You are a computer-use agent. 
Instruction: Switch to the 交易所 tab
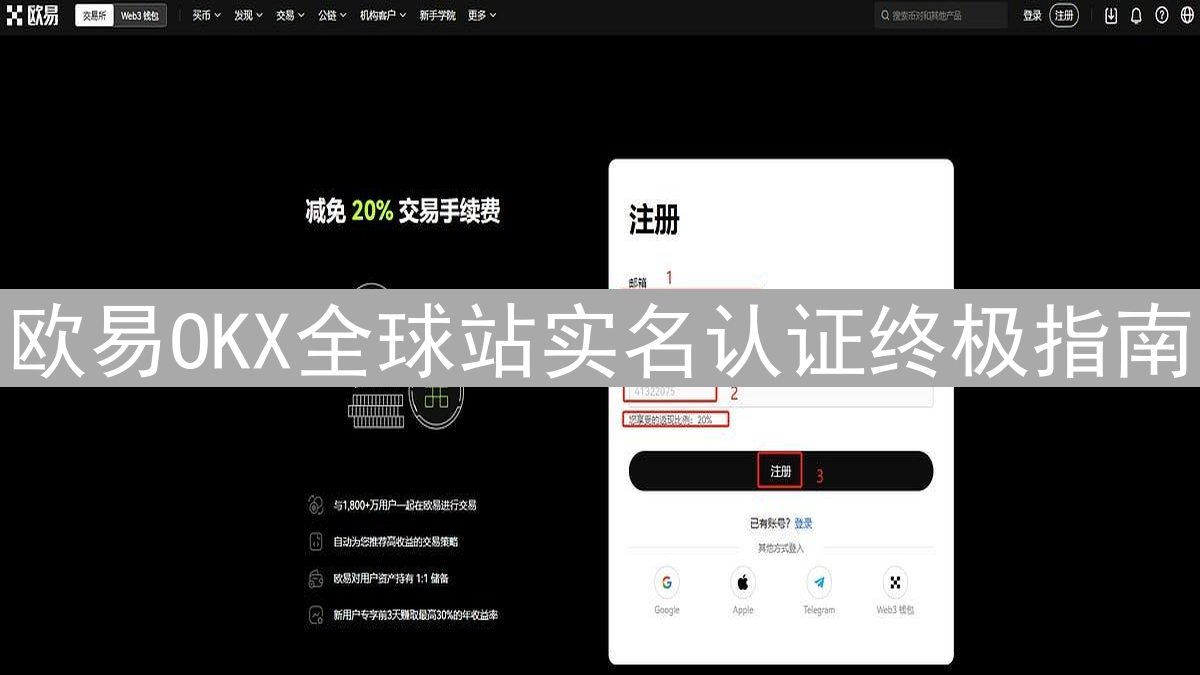[x=94, y=15]
